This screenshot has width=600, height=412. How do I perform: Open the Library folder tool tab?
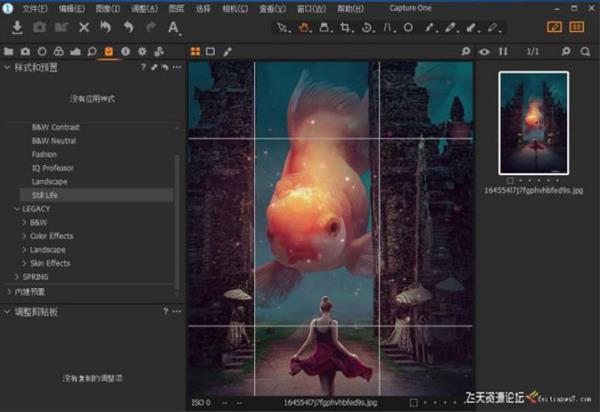(9, 50)
